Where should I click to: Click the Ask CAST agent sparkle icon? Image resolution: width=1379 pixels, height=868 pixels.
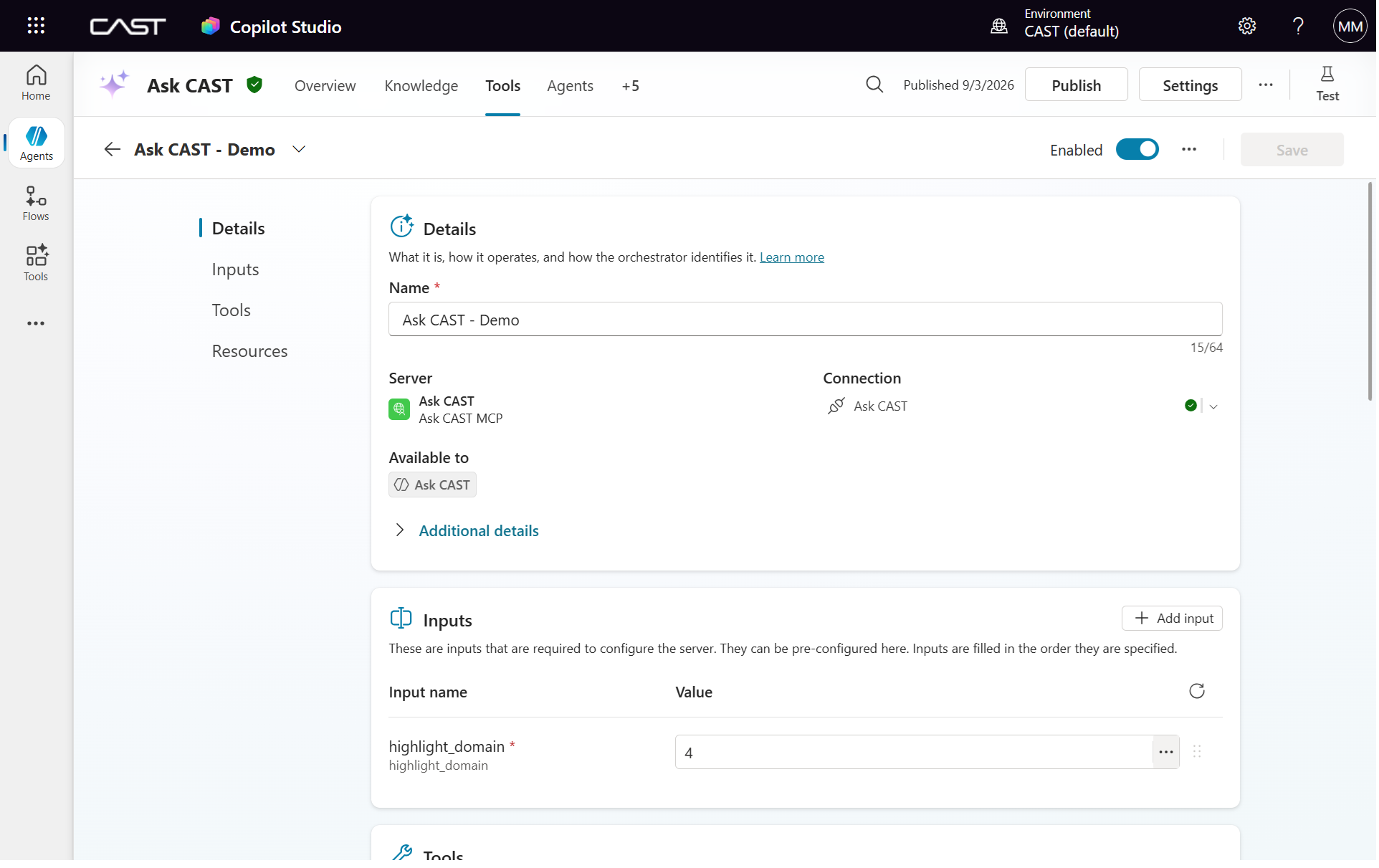tap(114, 85)
